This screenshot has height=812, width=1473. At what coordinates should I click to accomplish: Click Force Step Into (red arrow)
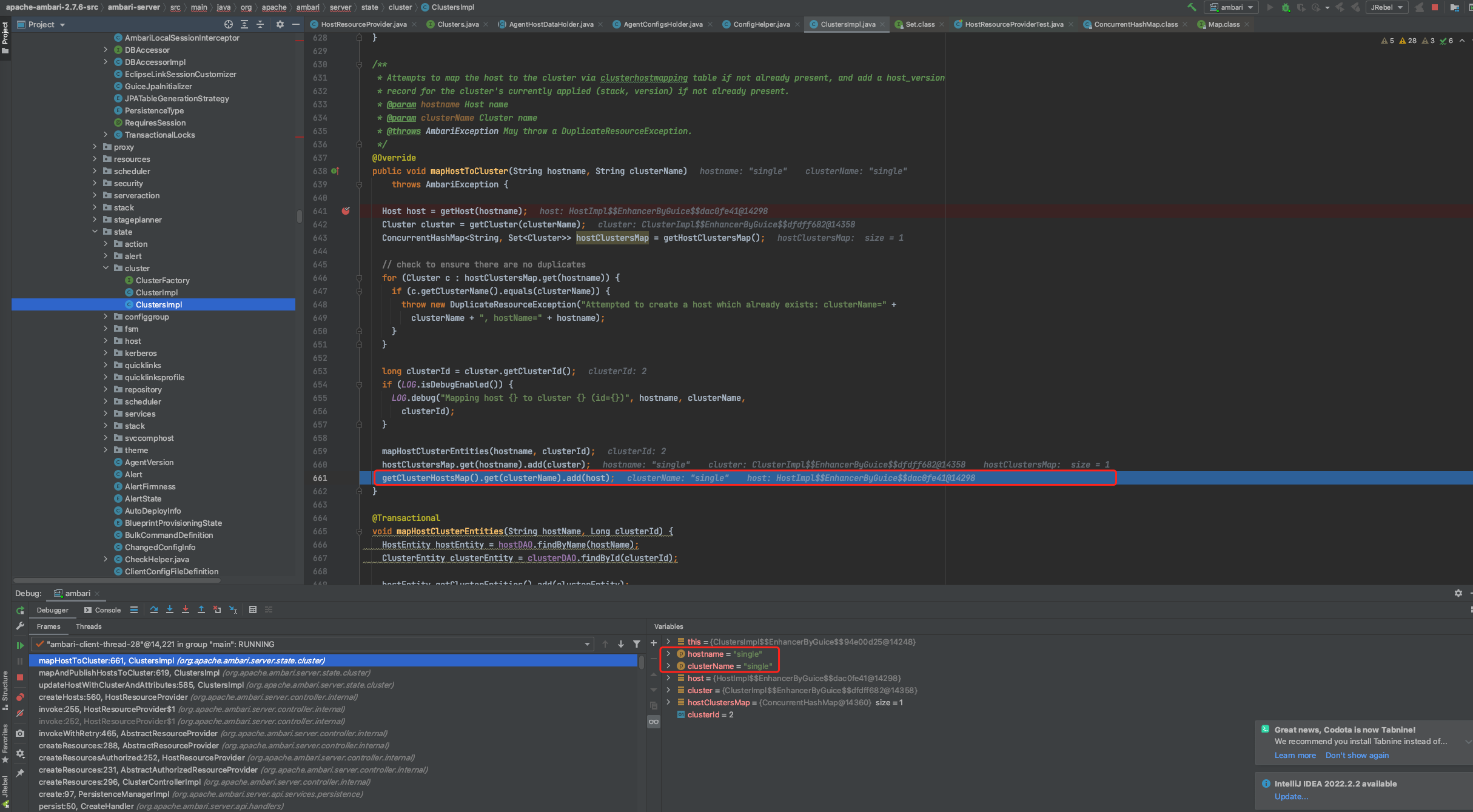click(x=186, y=609)
